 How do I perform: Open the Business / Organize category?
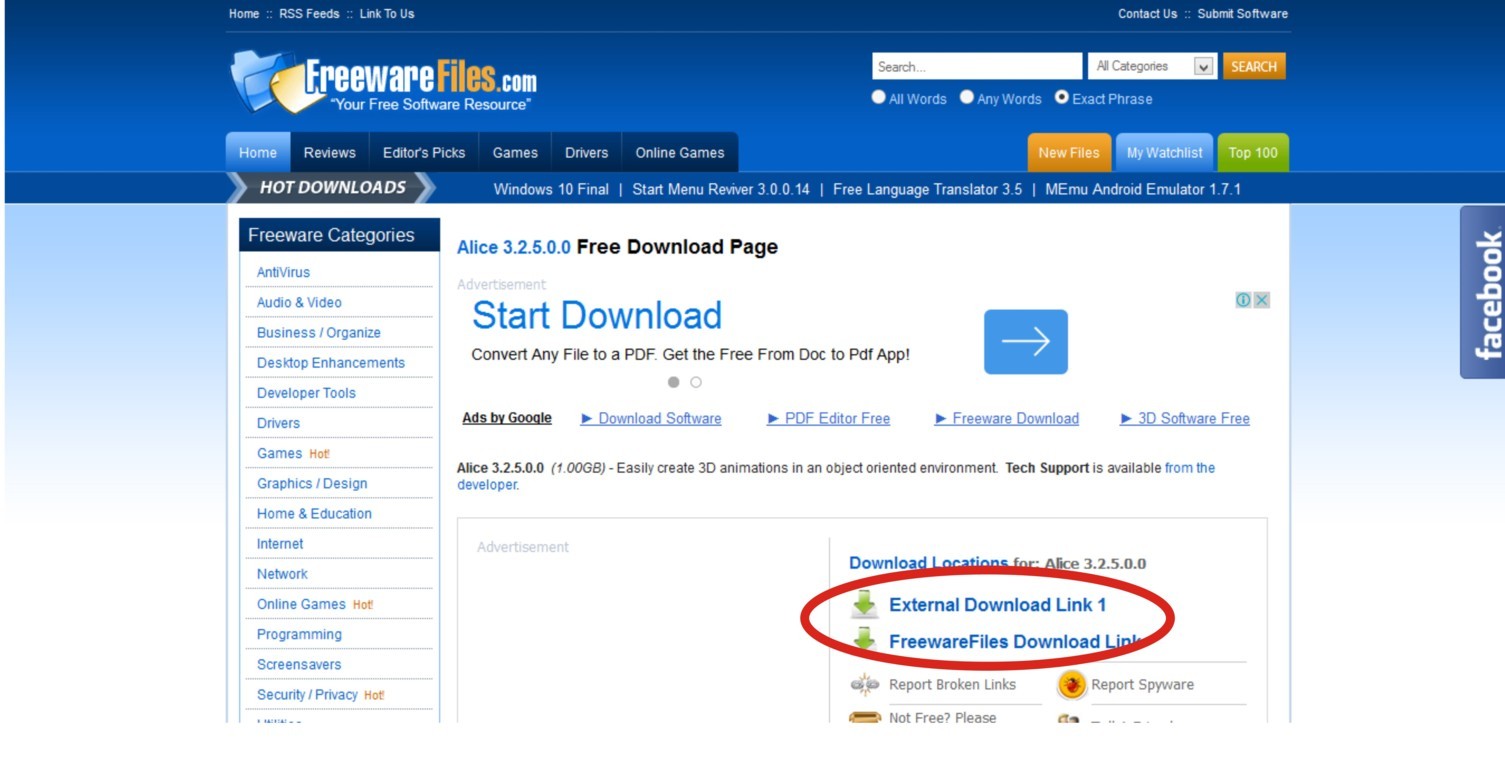click(x=319, y=332)
